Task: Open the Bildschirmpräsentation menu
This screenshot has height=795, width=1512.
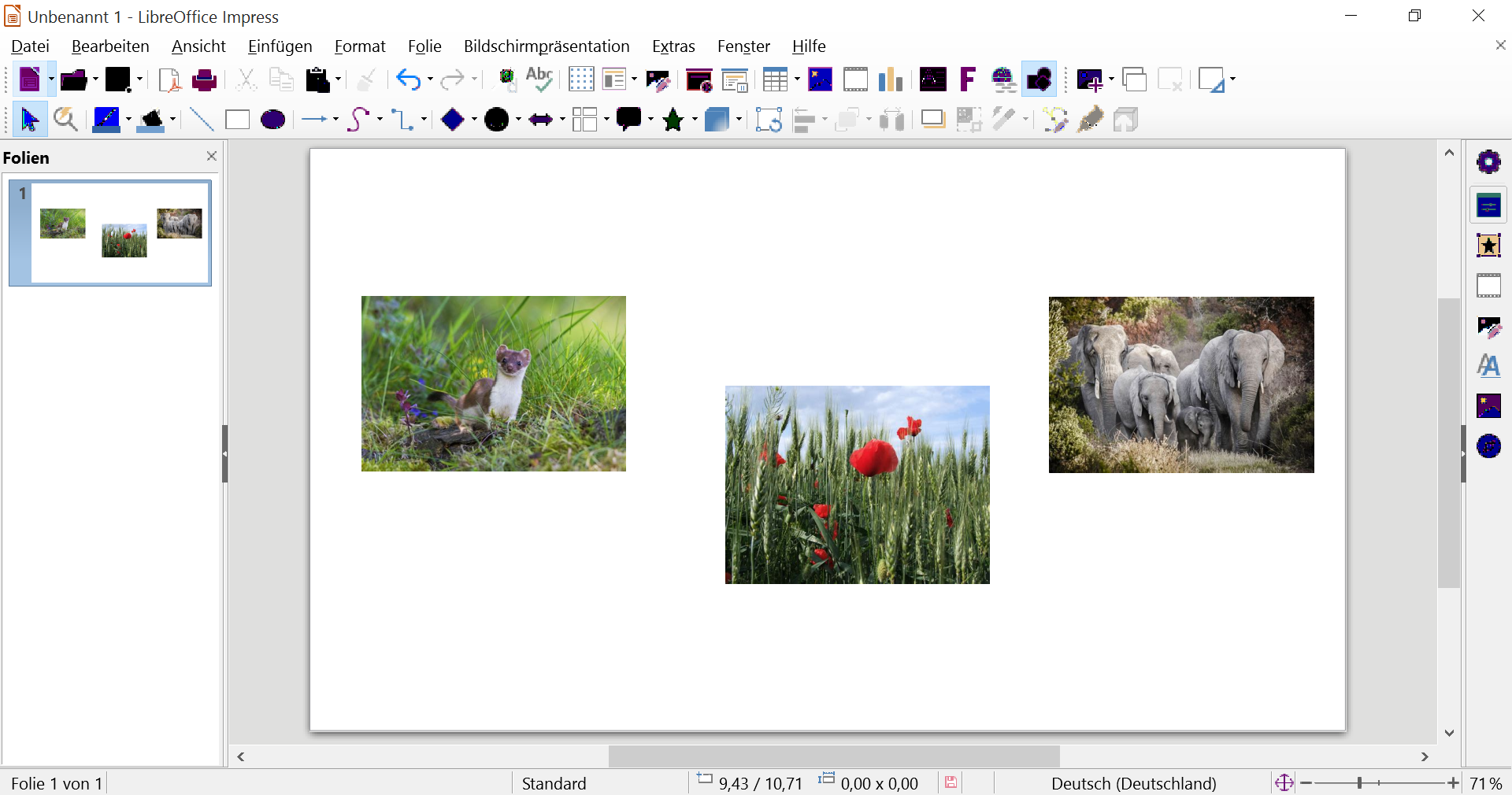Action: click(x=547, y=46)
